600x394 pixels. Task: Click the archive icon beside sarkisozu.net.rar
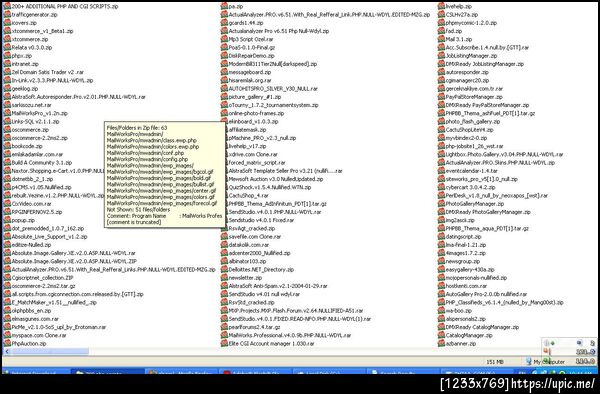[x=7, y=105]
